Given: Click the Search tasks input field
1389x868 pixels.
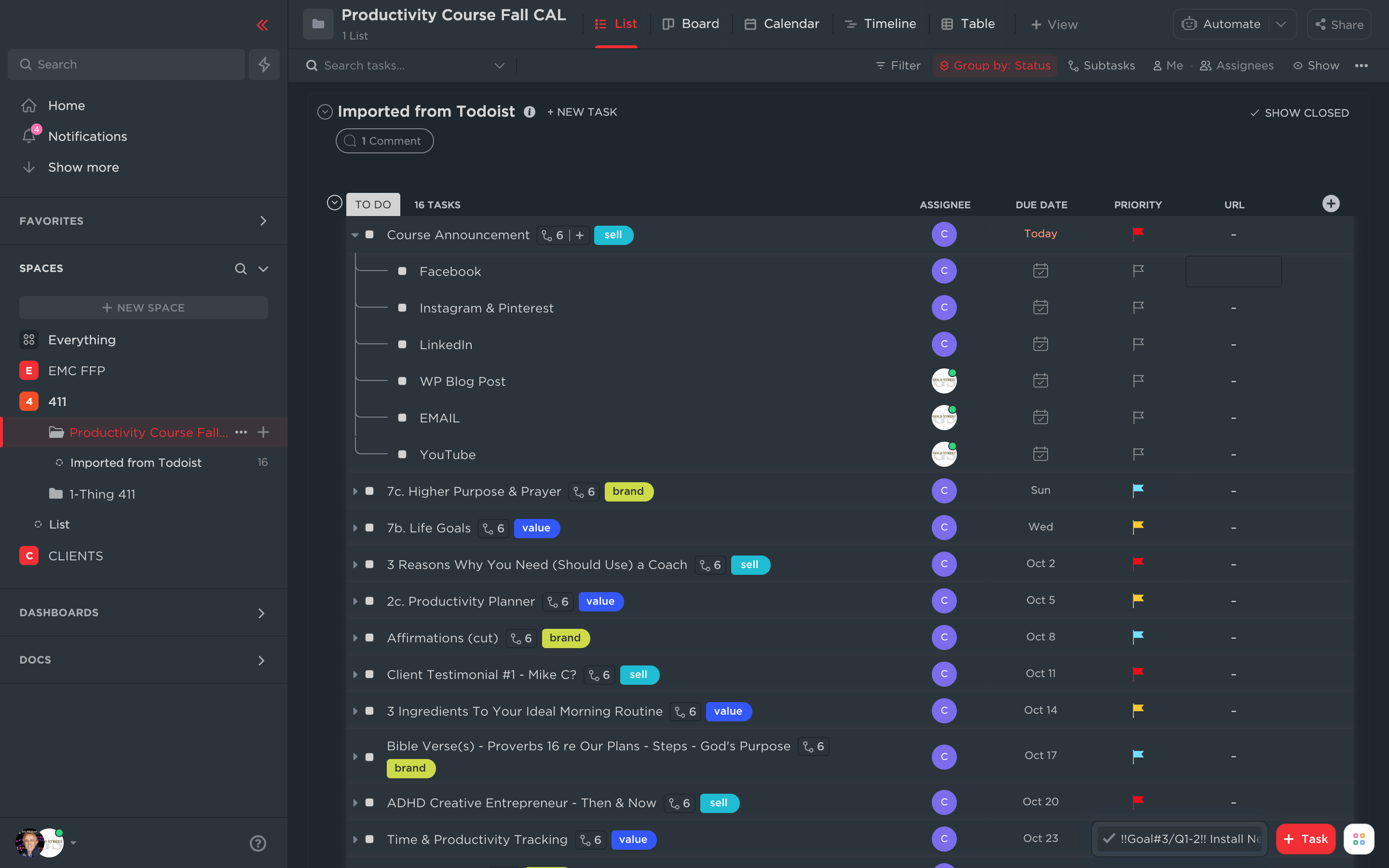Looking at the screenshot, I should coord(402,66).
